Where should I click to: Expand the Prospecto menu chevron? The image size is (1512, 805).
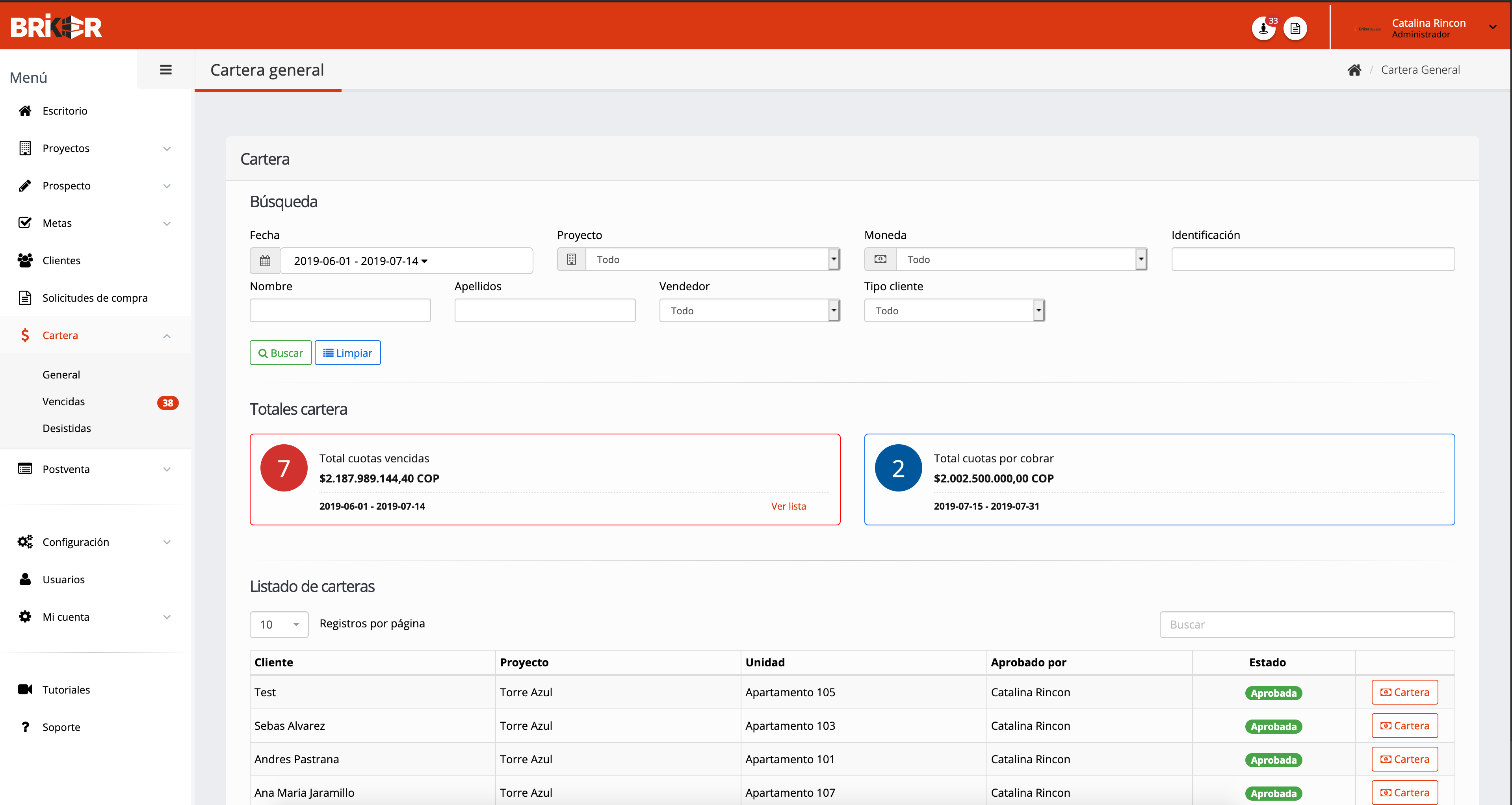(x=167, y=186)
